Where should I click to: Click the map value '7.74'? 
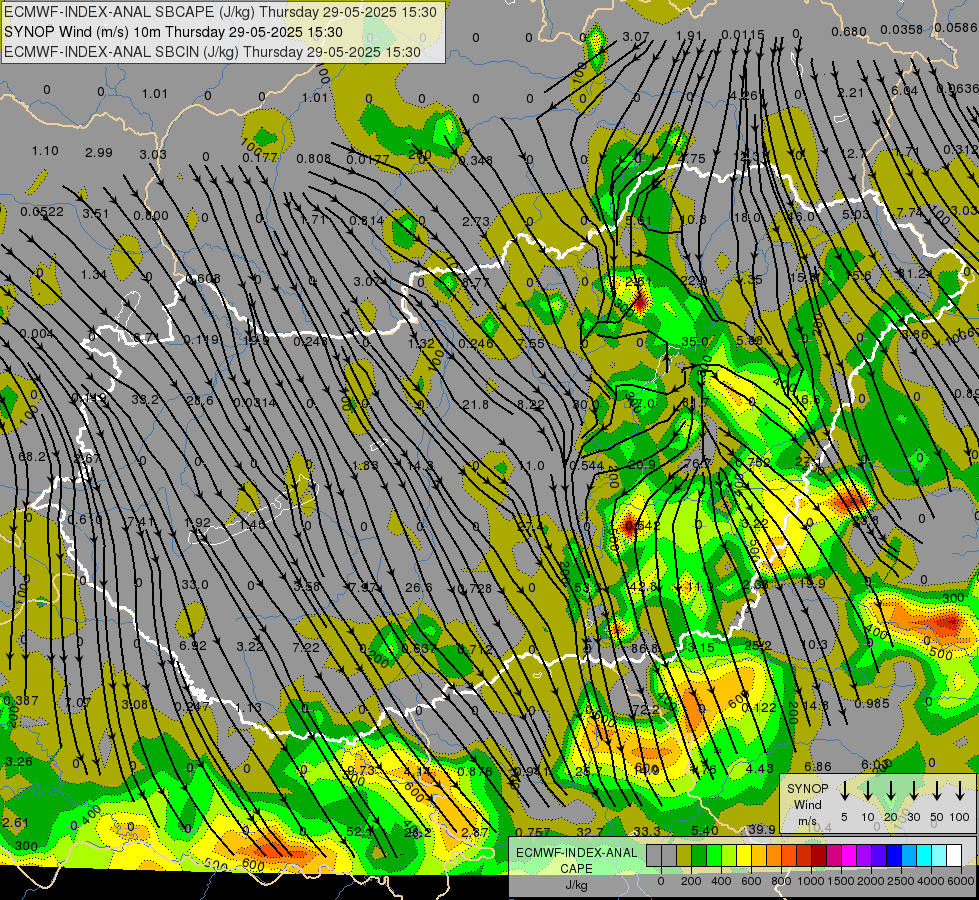(x=909, y=212)
